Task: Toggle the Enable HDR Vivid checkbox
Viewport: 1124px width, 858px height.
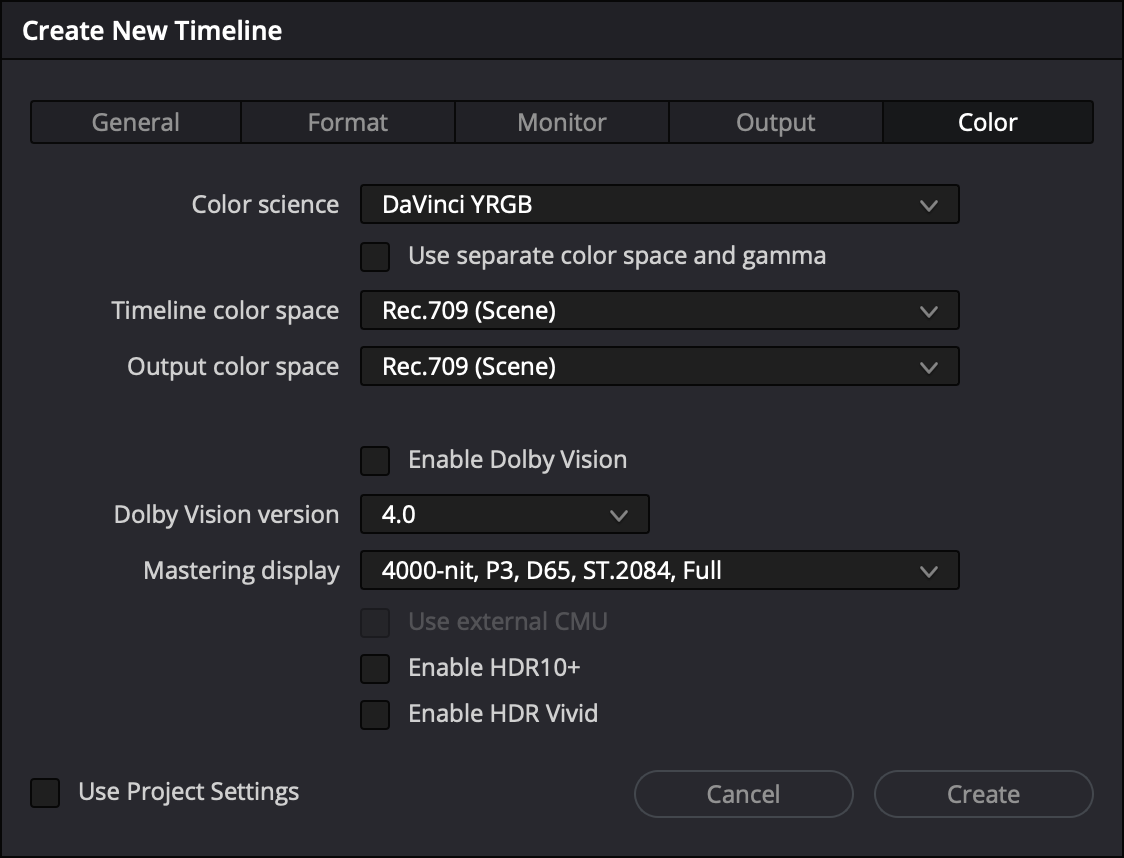Action: coord(375,714)
